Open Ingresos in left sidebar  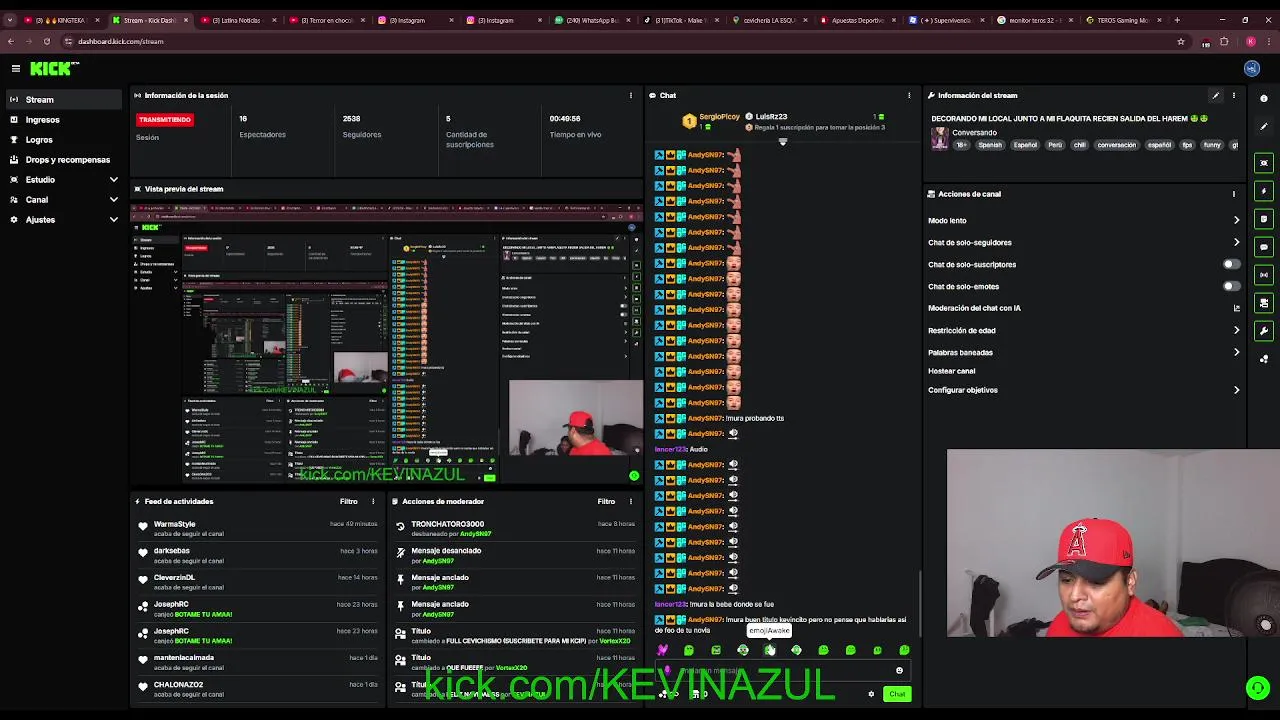pyautogui.click(x=65, y=119)
